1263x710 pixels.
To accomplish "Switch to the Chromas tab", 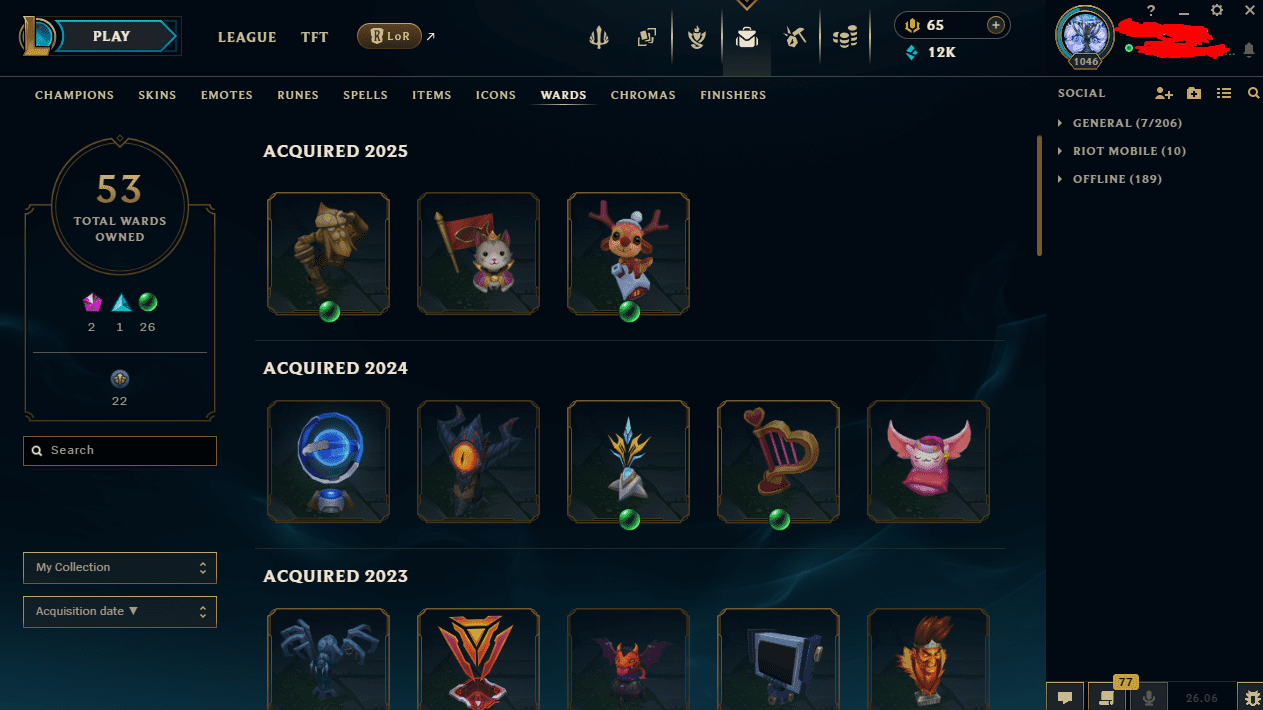I will (x=643, y=95).
